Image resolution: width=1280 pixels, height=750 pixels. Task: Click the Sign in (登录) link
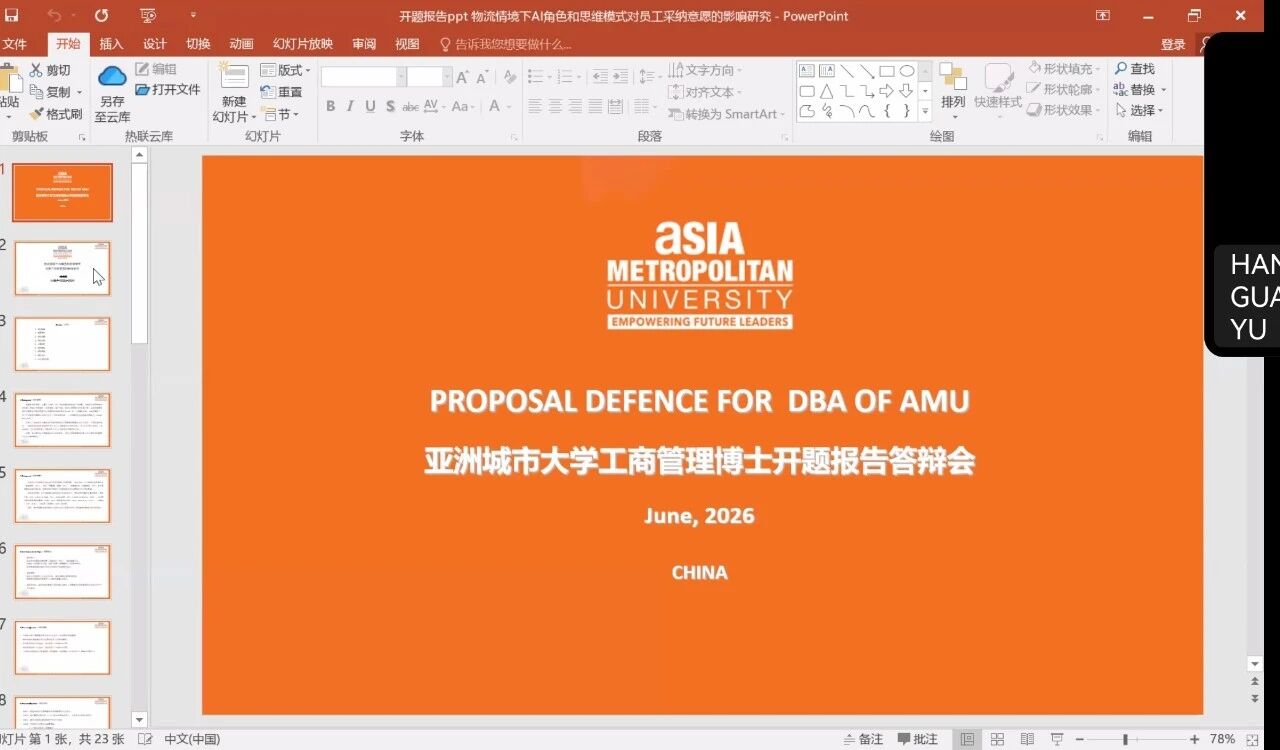[x=1173, y=44]
